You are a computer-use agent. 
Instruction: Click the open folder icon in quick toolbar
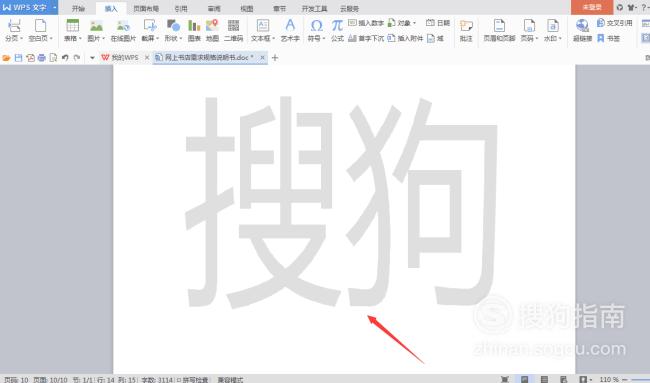6,58
